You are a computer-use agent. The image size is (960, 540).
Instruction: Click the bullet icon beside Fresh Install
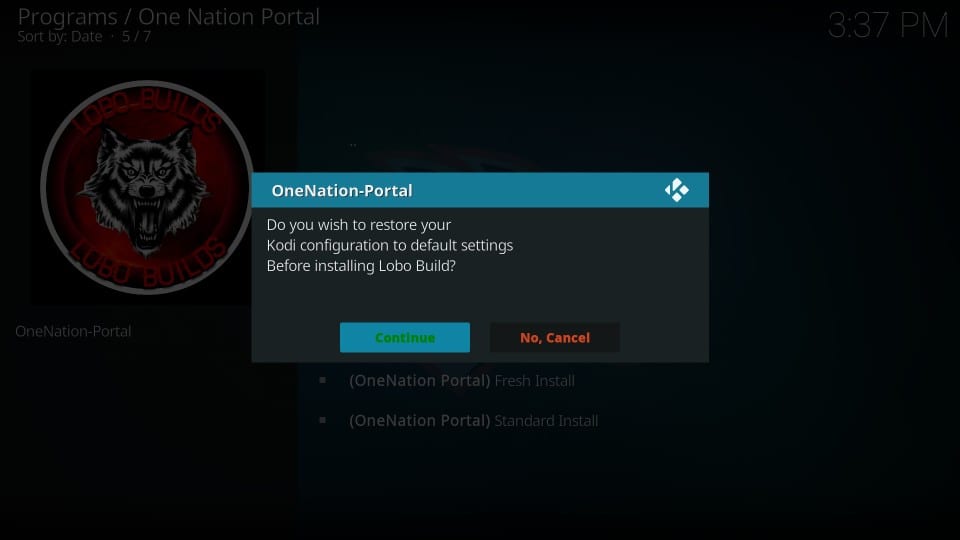point(323,380)
